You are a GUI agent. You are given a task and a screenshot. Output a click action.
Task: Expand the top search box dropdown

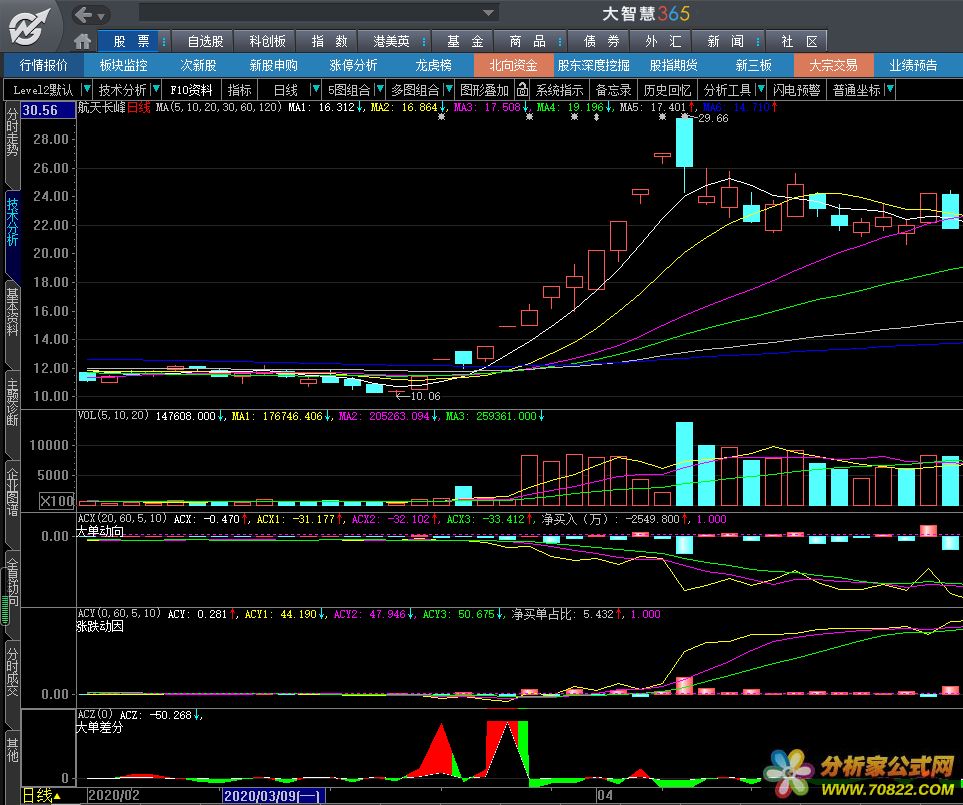coord(488,12)
